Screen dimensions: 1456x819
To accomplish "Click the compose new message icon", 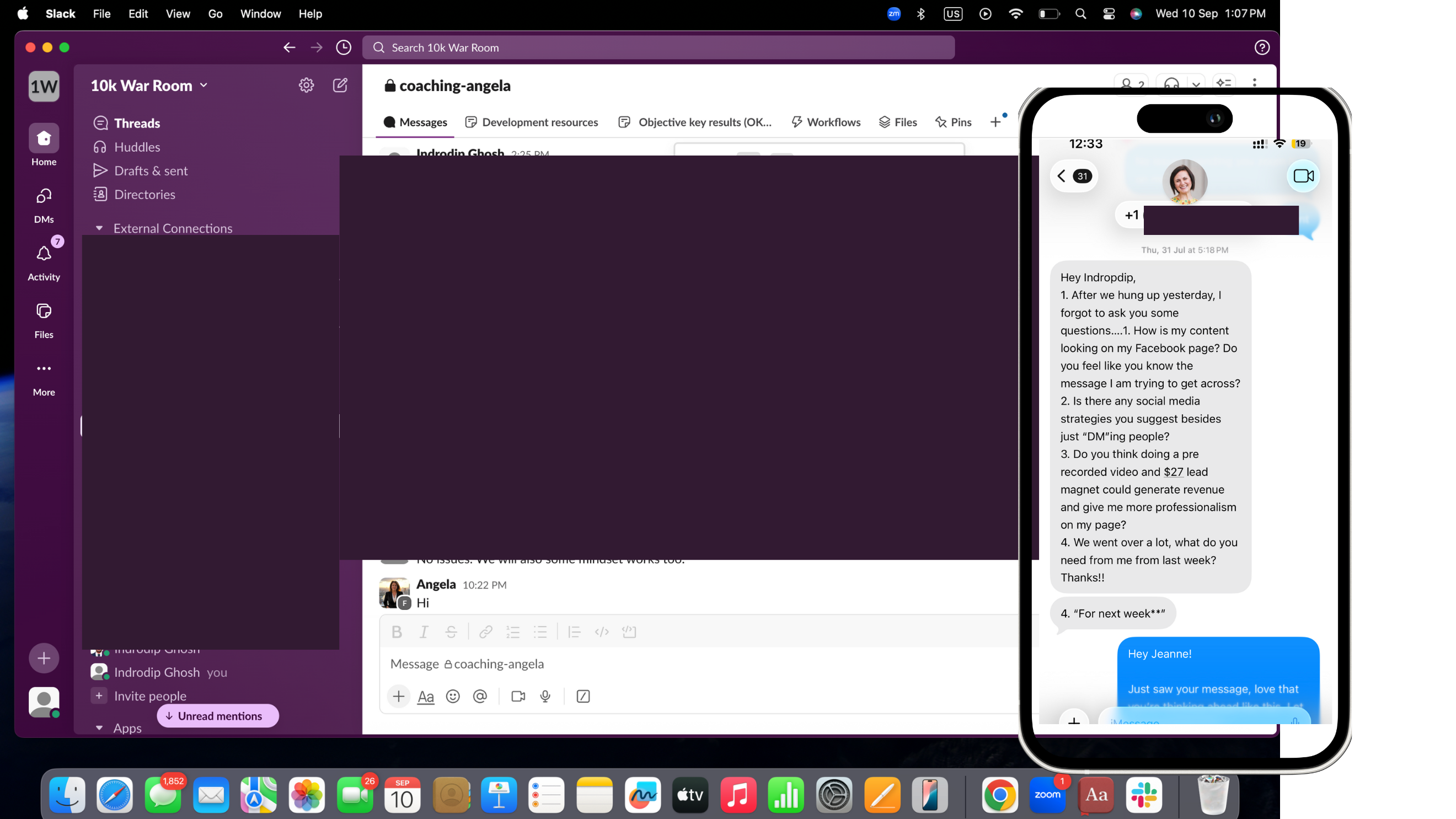I will [340, 85].
